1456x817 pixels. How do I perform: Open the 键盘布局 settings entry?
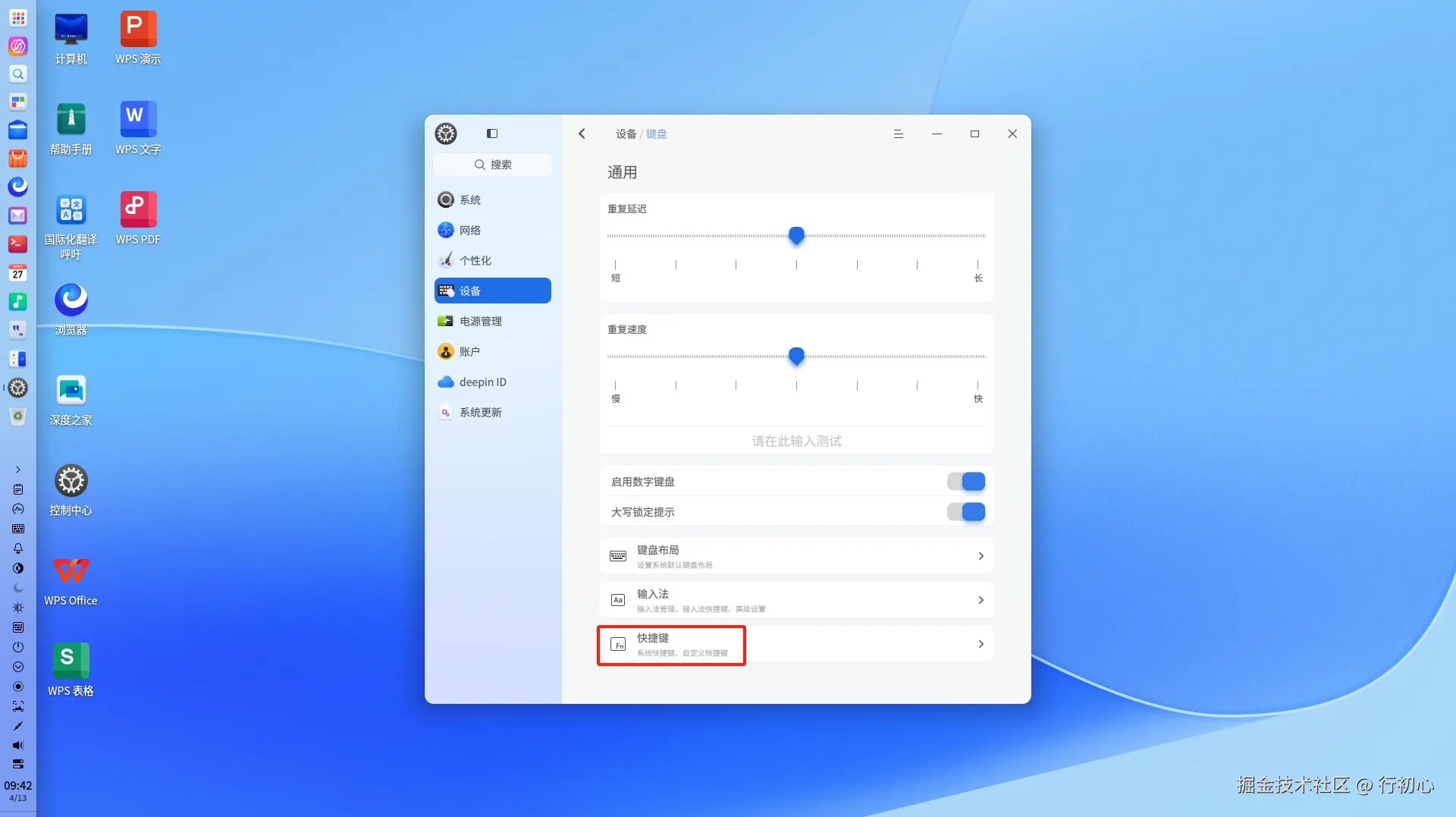point(796,556)
